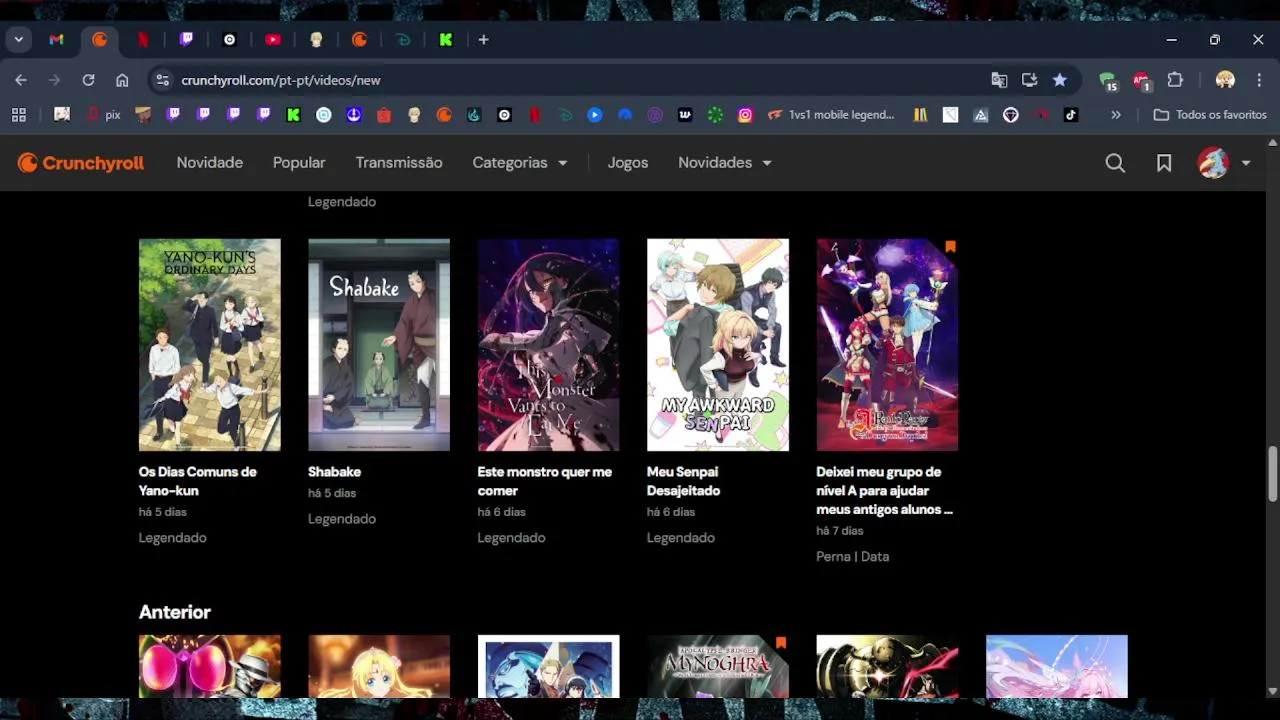1280x720 pixels.
Task: Open the Chrome three-dot menu
Action: 1259,80
